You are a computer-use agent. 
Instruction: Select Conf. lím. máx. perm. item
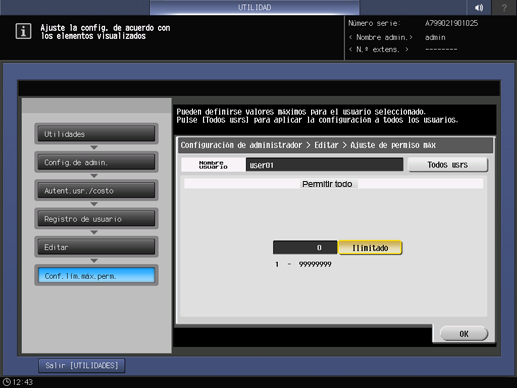(96, 276)
